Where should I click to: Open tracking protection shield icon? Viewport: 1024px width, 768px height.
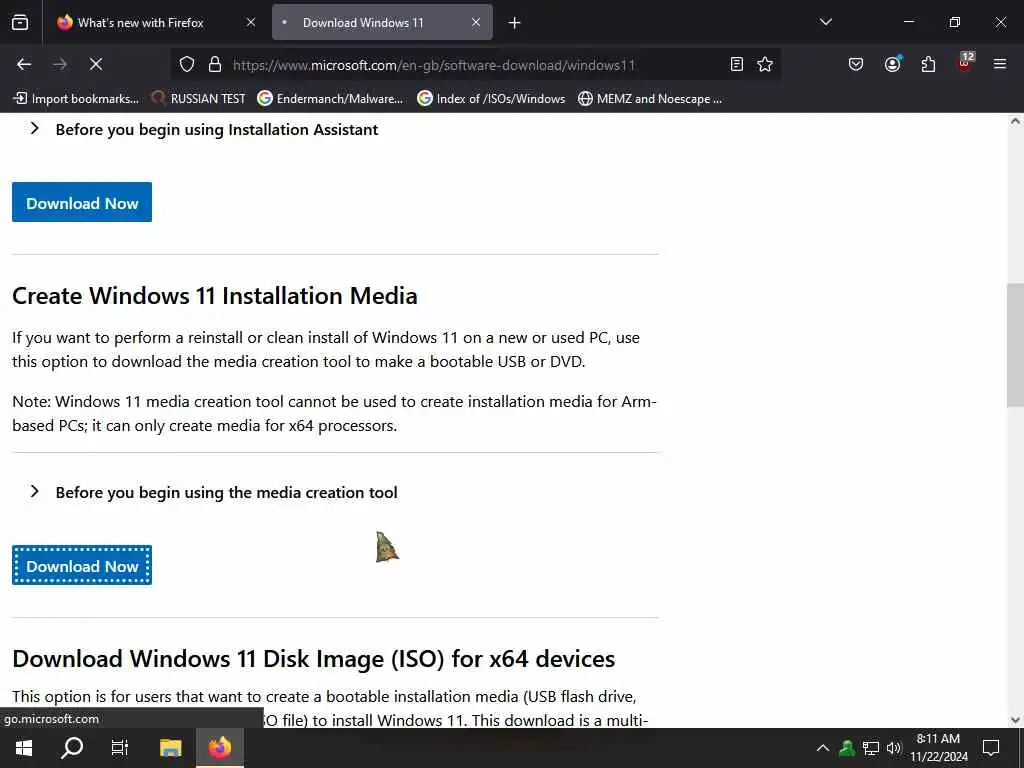pos(187,64)
